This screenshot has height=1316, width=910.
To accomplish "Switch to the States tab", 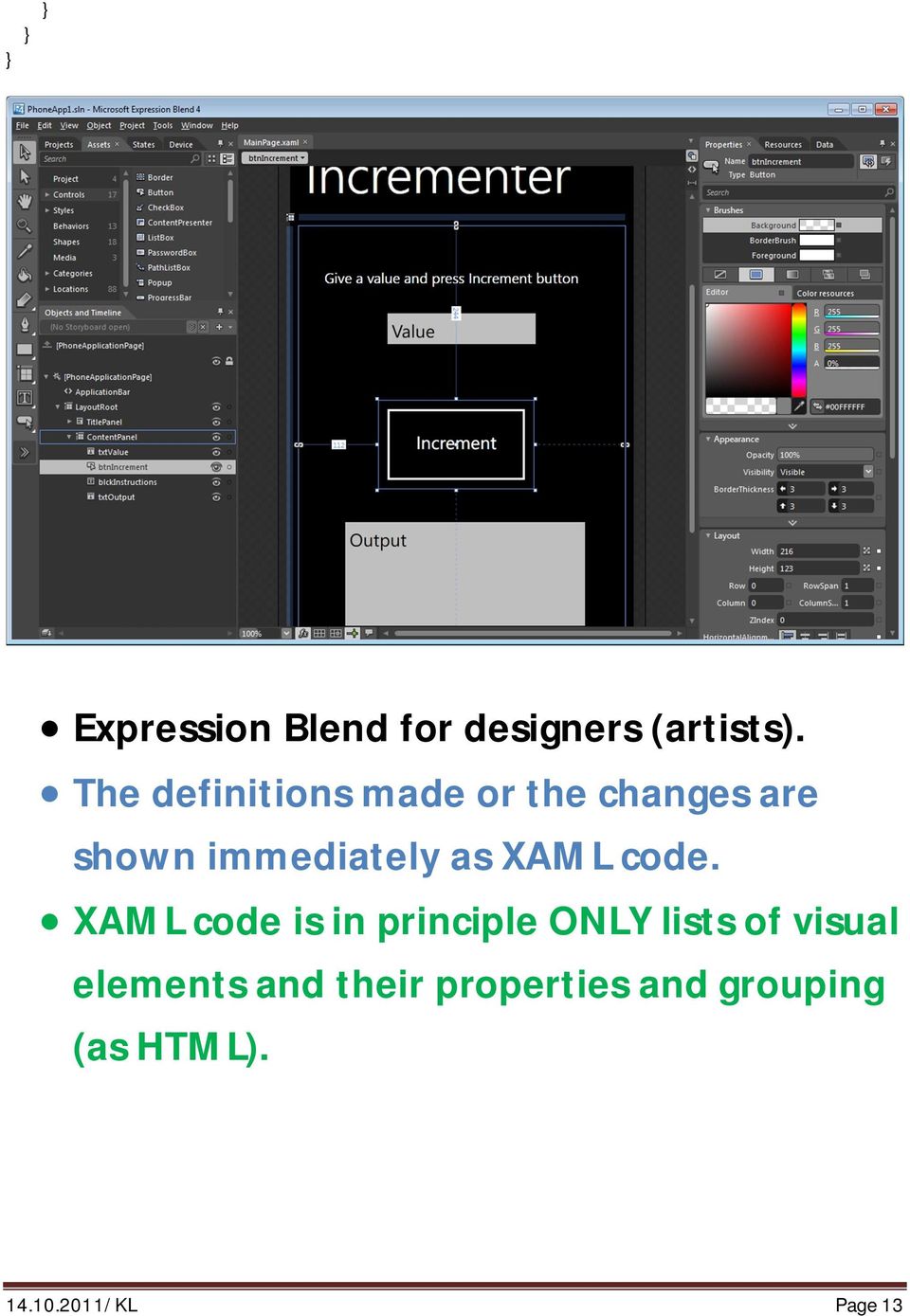I will click(143, 145).
